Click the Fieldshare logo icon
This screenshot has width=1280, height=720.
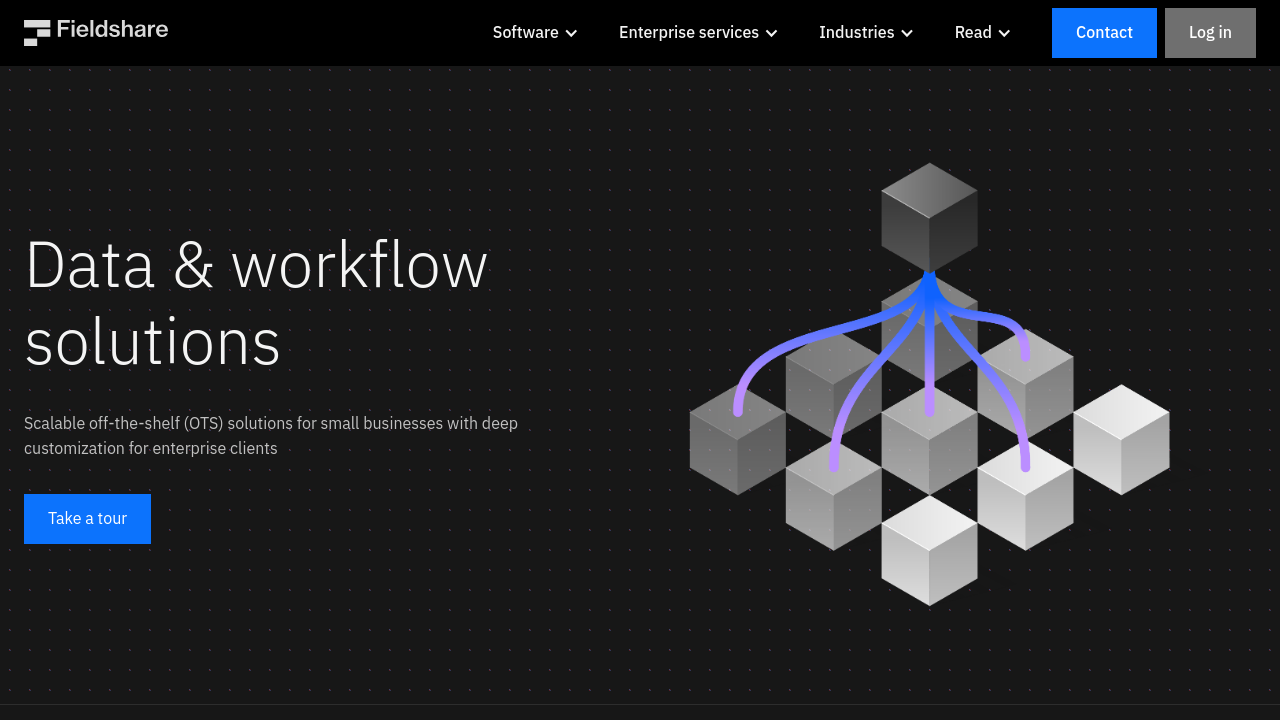pyautogui.click(x=37, y=32)
